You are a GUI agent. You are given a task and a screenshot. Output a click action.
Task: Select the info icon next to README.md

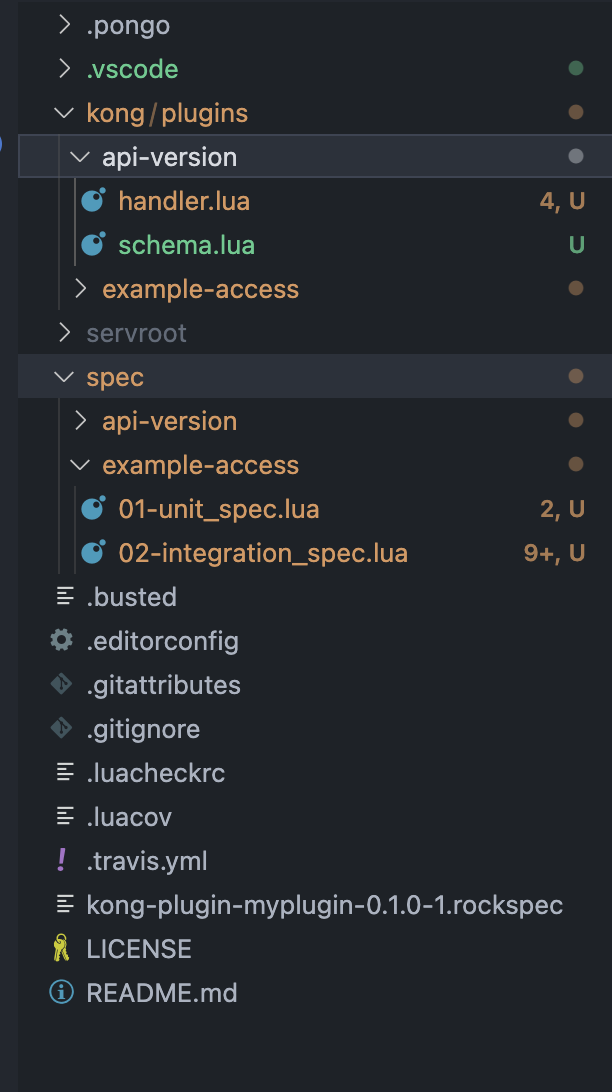coord(60,992)
